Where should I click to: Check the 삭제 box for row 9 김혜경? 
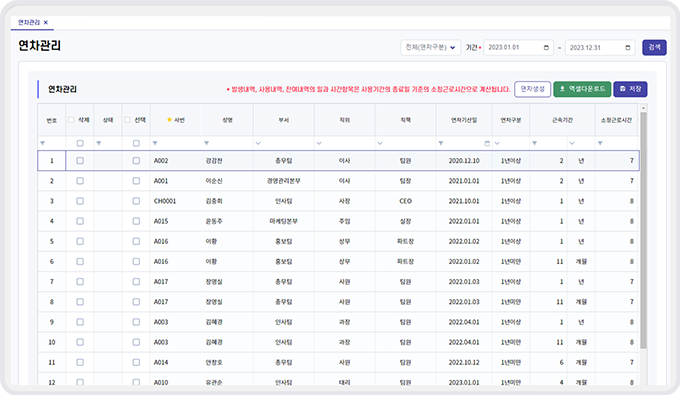coord(80,322)
